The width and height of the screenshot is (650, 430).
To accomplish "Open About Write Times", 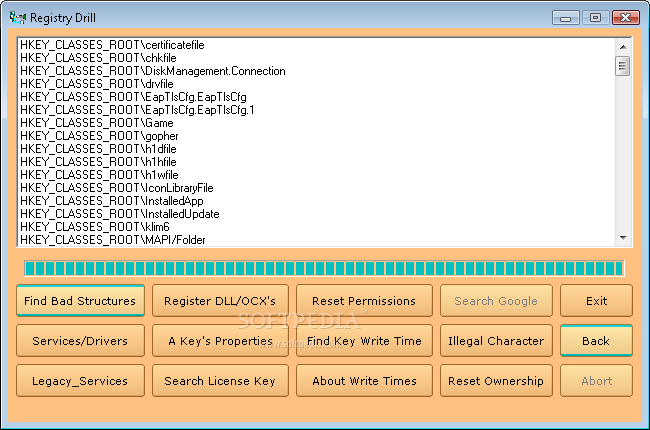I will point(364,381).
